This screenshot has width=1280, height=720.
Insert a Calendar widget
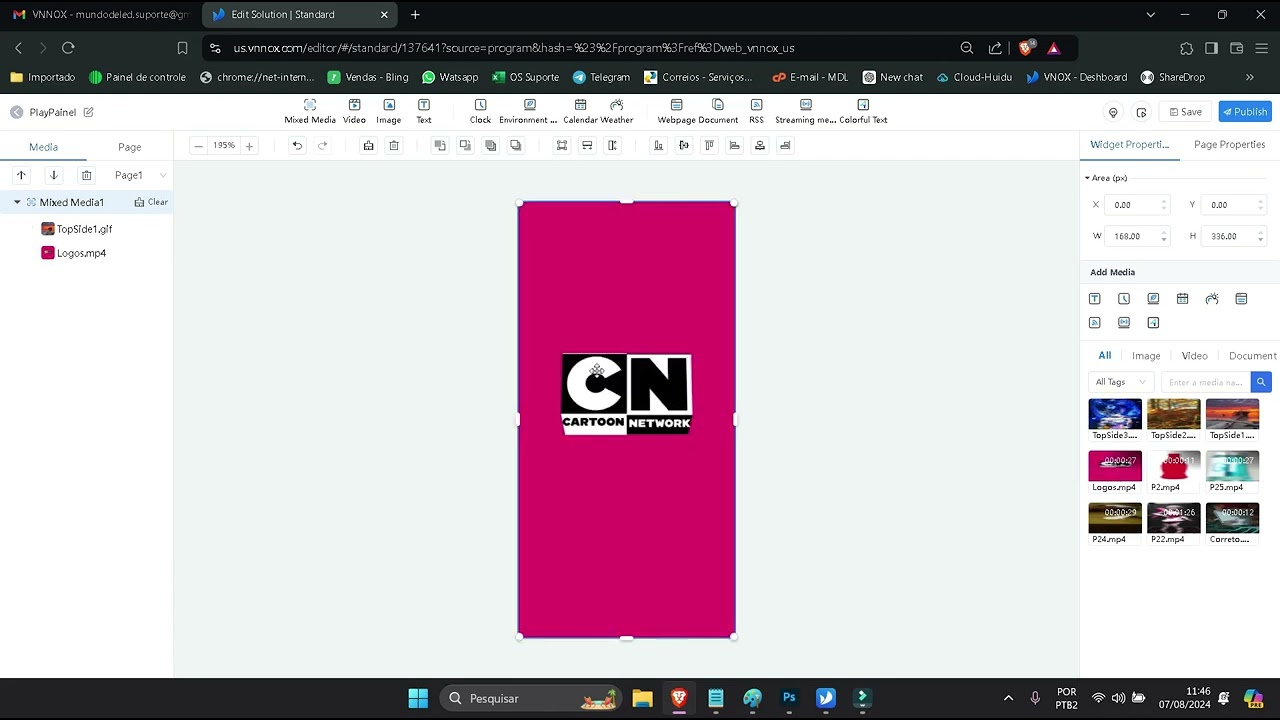580,111
